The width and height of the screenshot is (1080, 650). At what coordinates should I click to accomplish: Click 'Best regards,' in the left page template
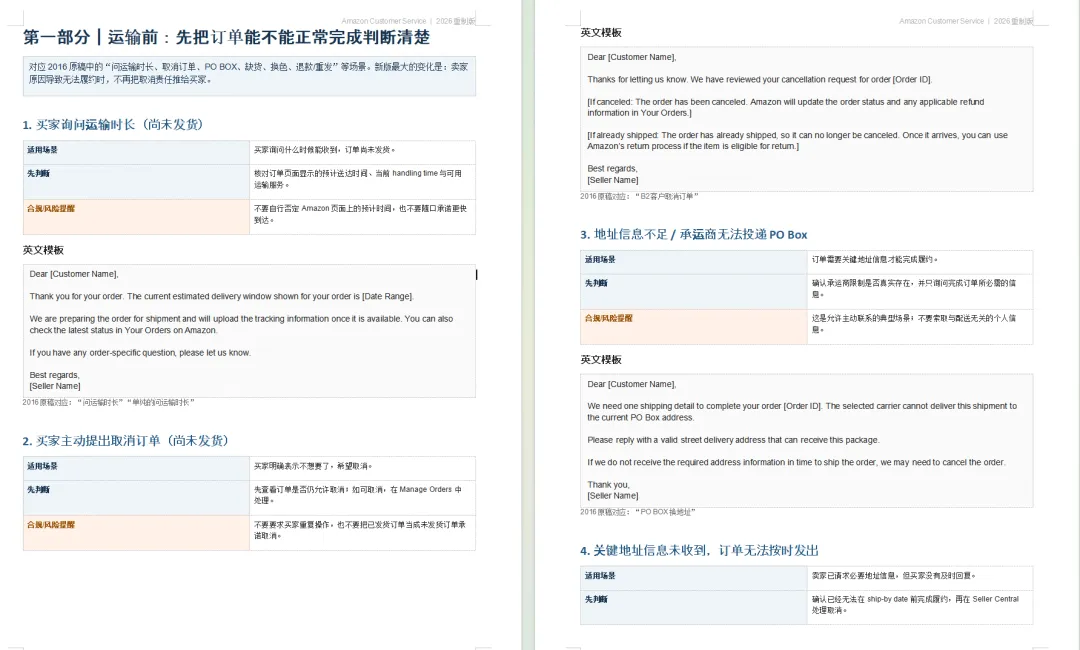tap(54, 375)
